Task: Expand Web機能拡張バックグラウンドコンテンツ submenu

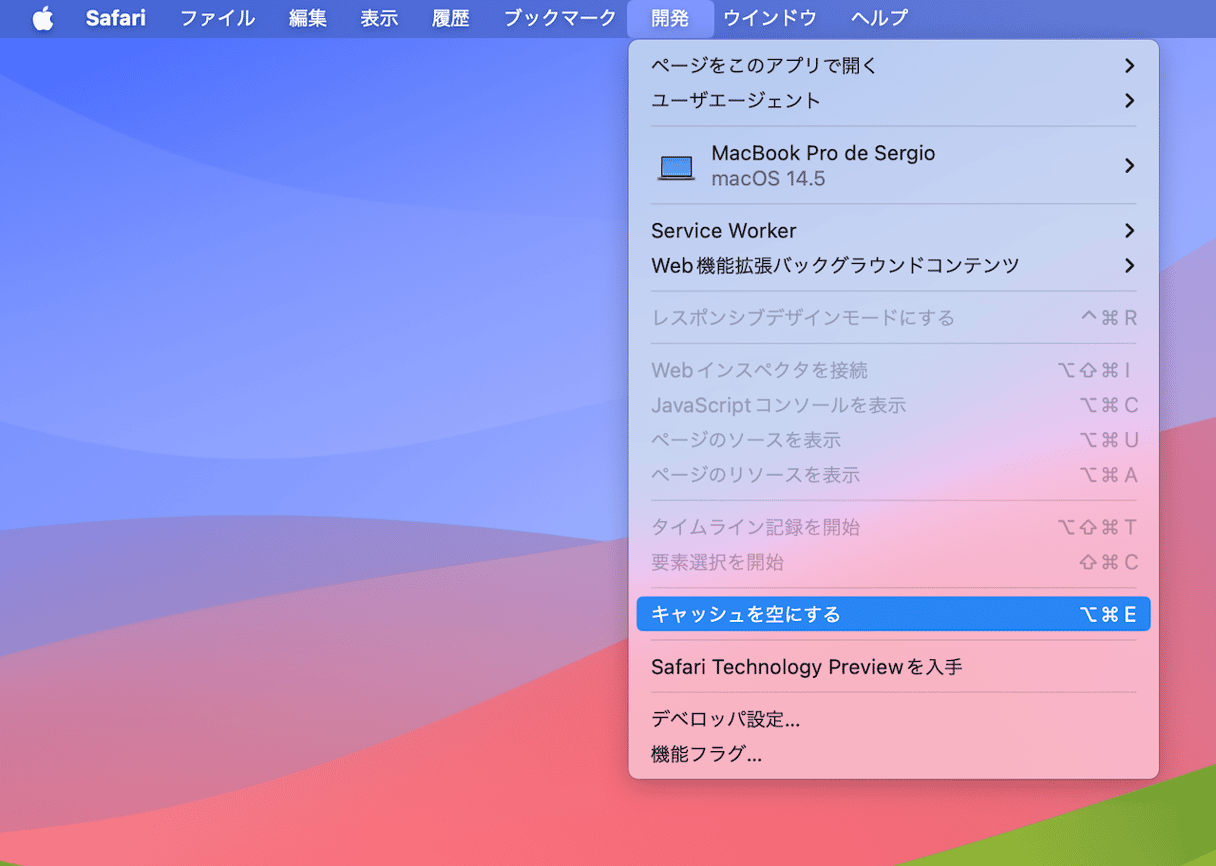Action: (893, 266)
